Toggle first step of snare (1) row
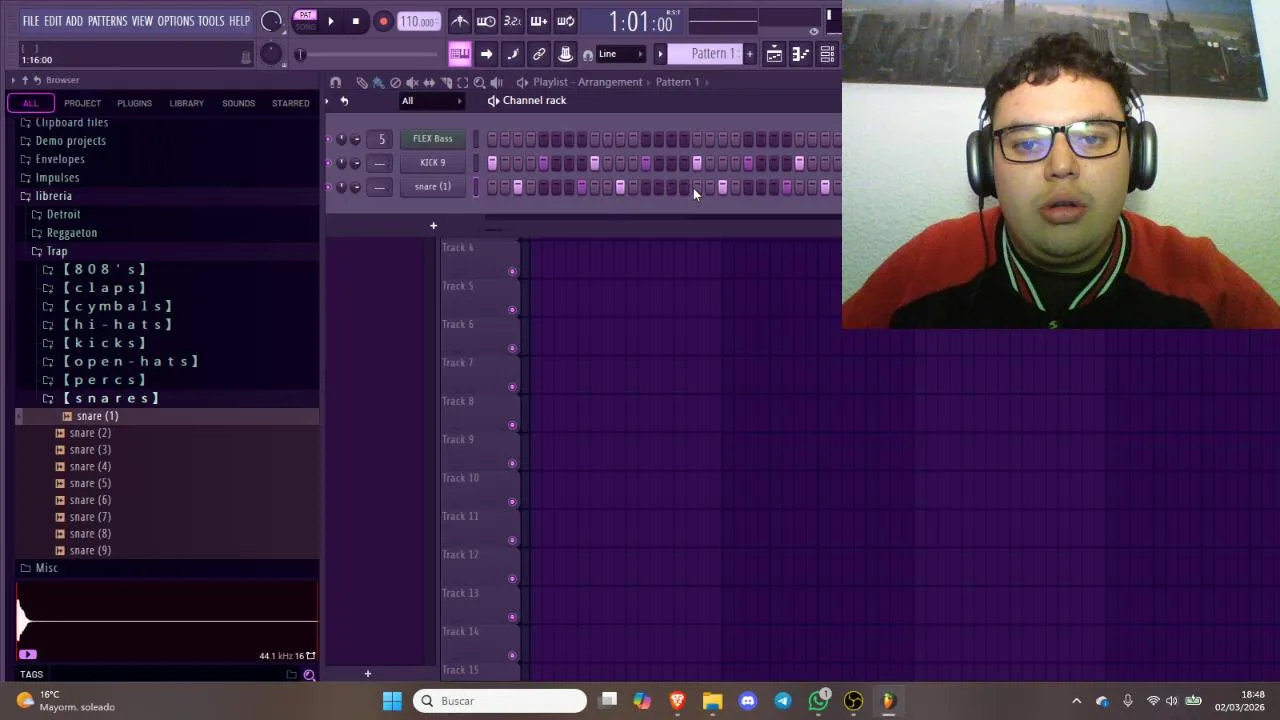Image resolution: width=1280 pixels, height=720 pixels. 492,187
